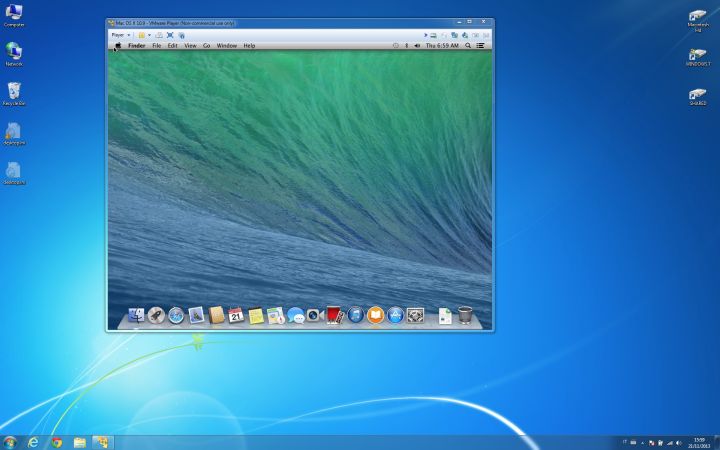
Task: Open System Preferences icon in dock
Action: tap(415, 315)
